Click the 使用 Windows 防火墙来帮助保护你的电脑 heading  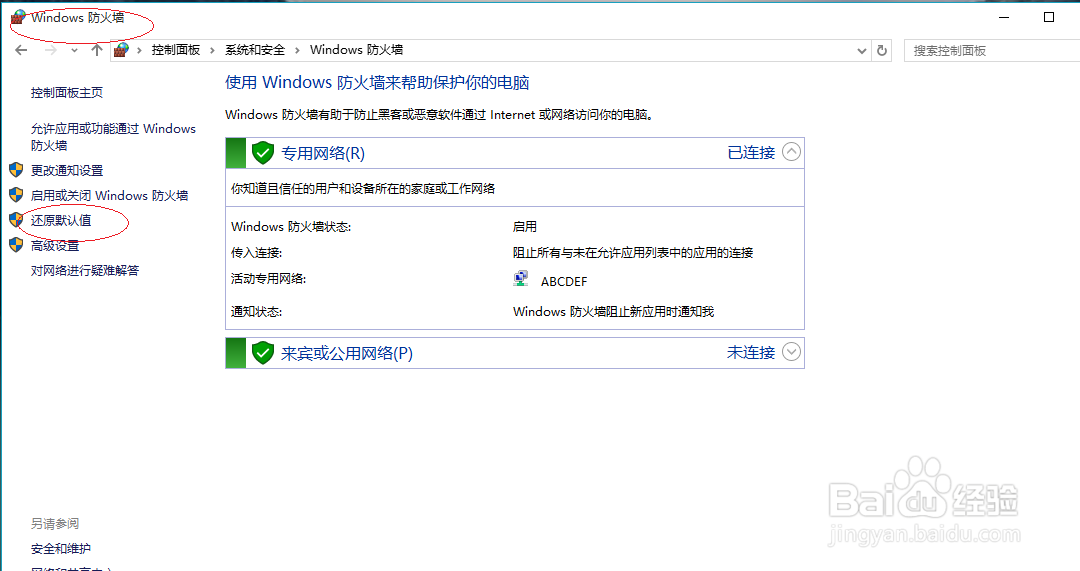coord(377,83)
